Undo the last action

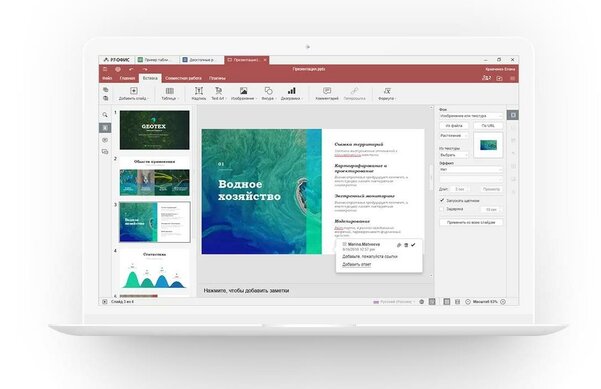[131, 69]
